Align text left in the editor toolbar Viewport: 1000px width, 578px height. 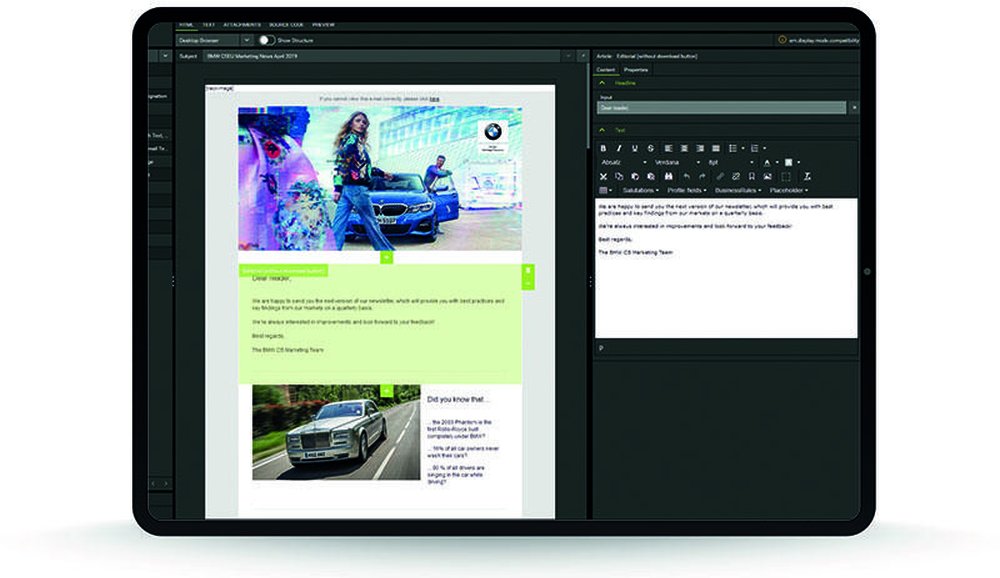[668, 148]
